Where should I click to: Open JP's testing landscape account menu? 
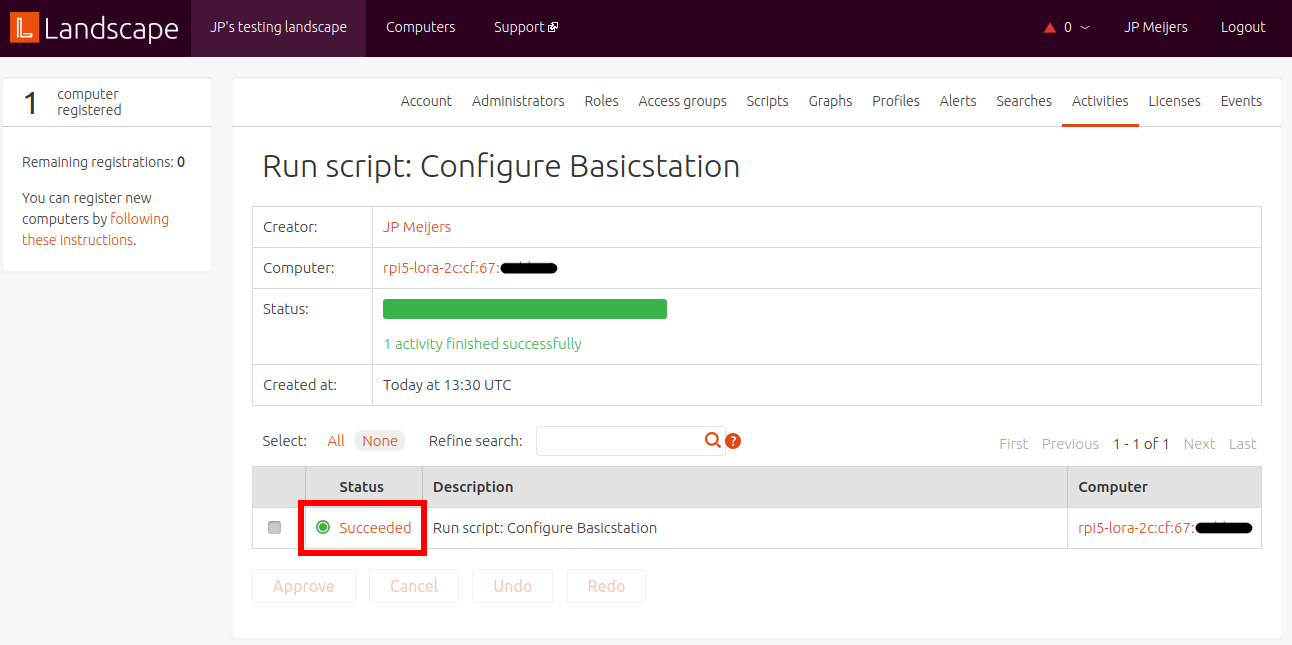click(x=278, y=28)
